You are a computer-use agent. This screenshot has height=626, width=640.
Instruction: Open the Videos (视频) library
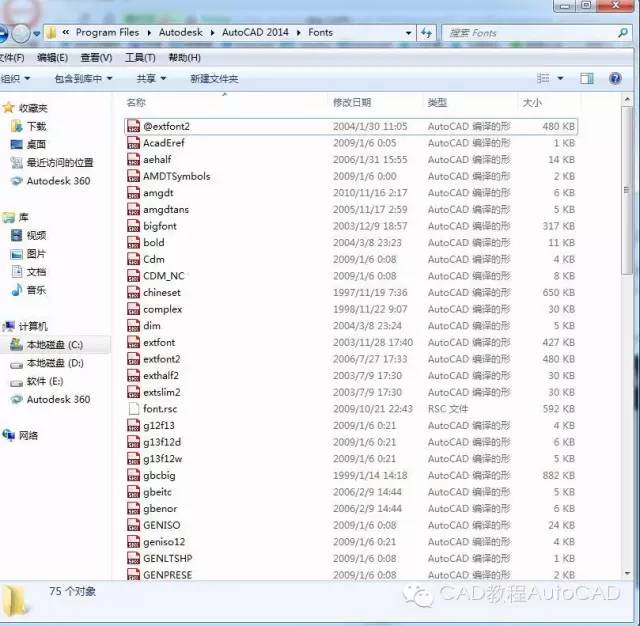tap(28, 235)
